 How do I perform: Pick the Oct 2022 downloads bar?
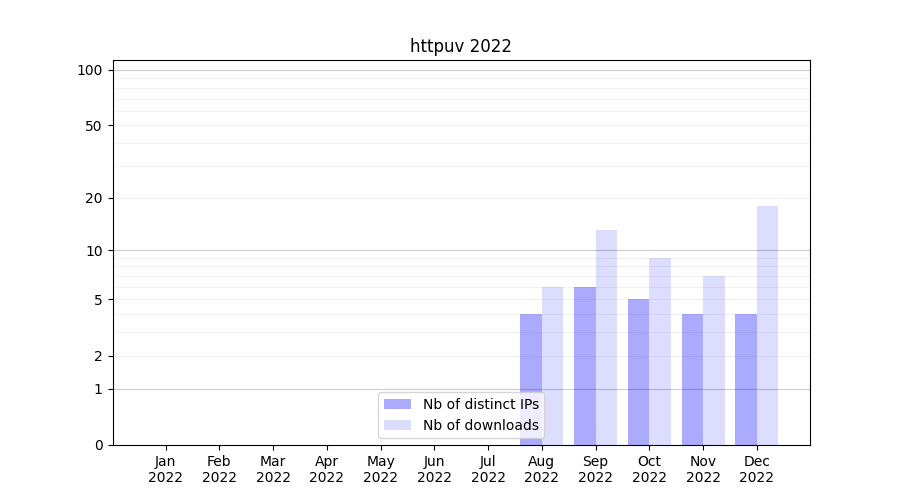[x=660, y=352]
